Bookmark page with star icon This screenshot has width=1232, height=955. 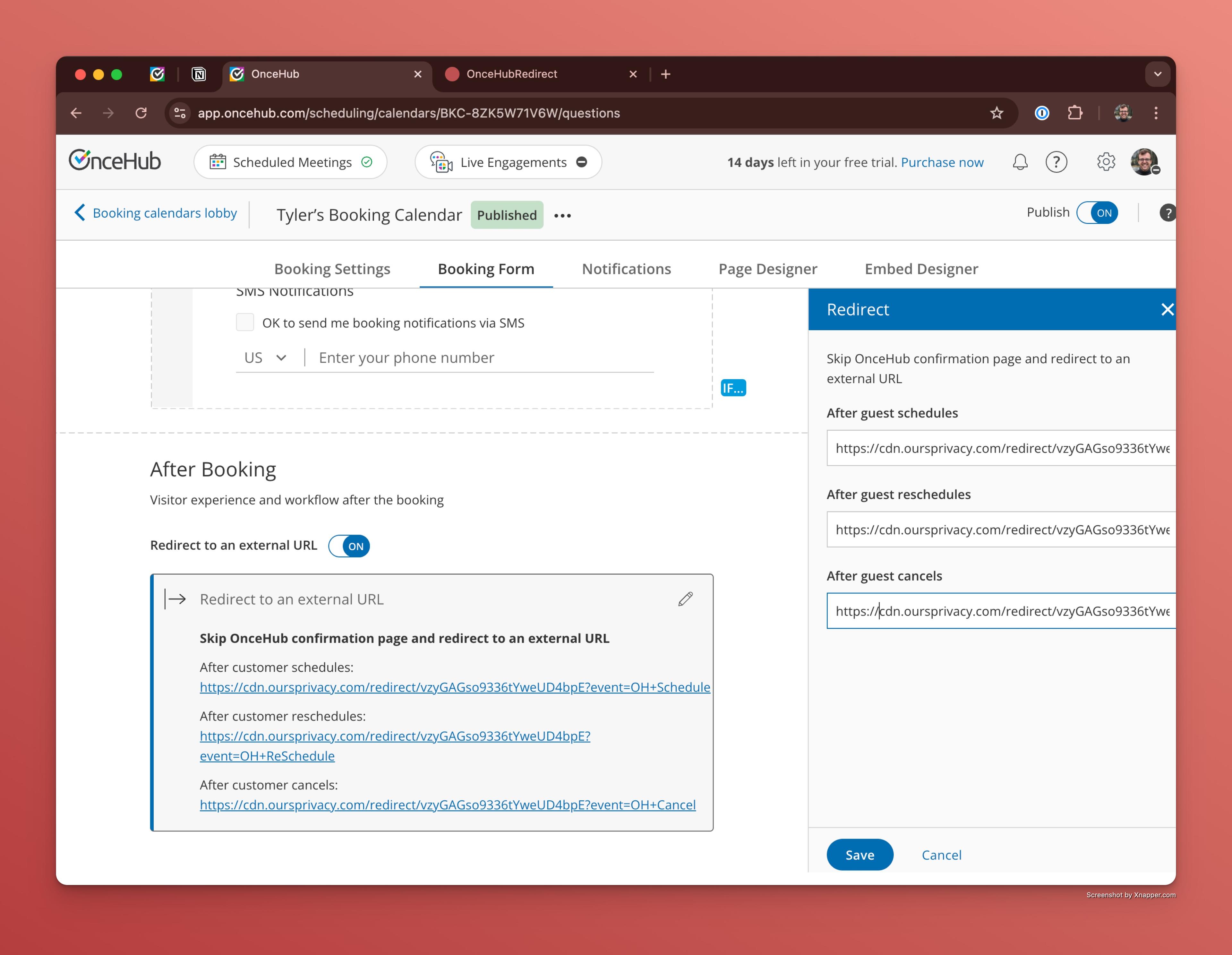pyautogui.click(x=997, y=113)
